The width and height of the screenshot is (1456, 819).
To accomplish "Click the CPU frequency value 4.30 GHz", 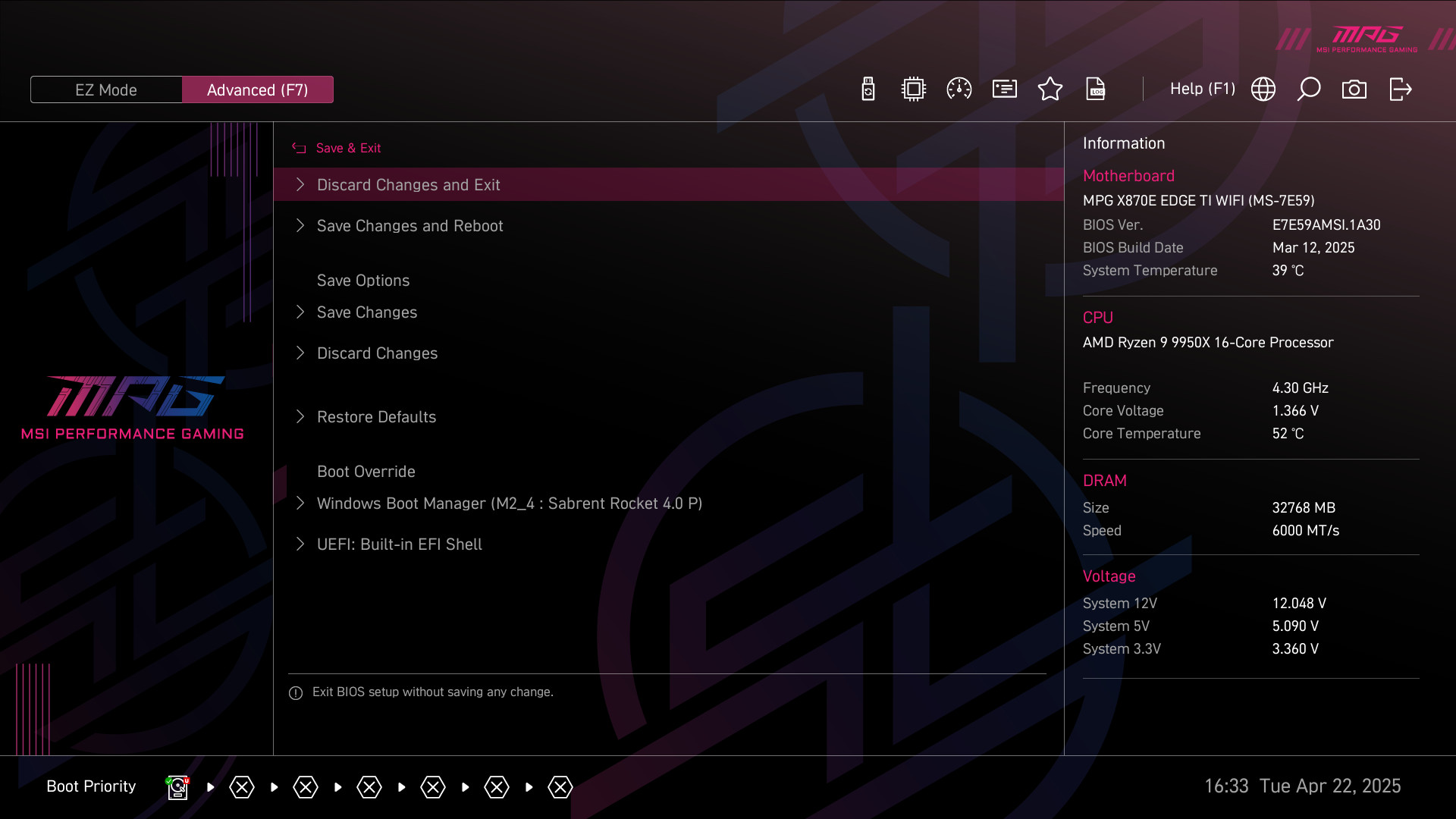I will [x=1301, y=388].
